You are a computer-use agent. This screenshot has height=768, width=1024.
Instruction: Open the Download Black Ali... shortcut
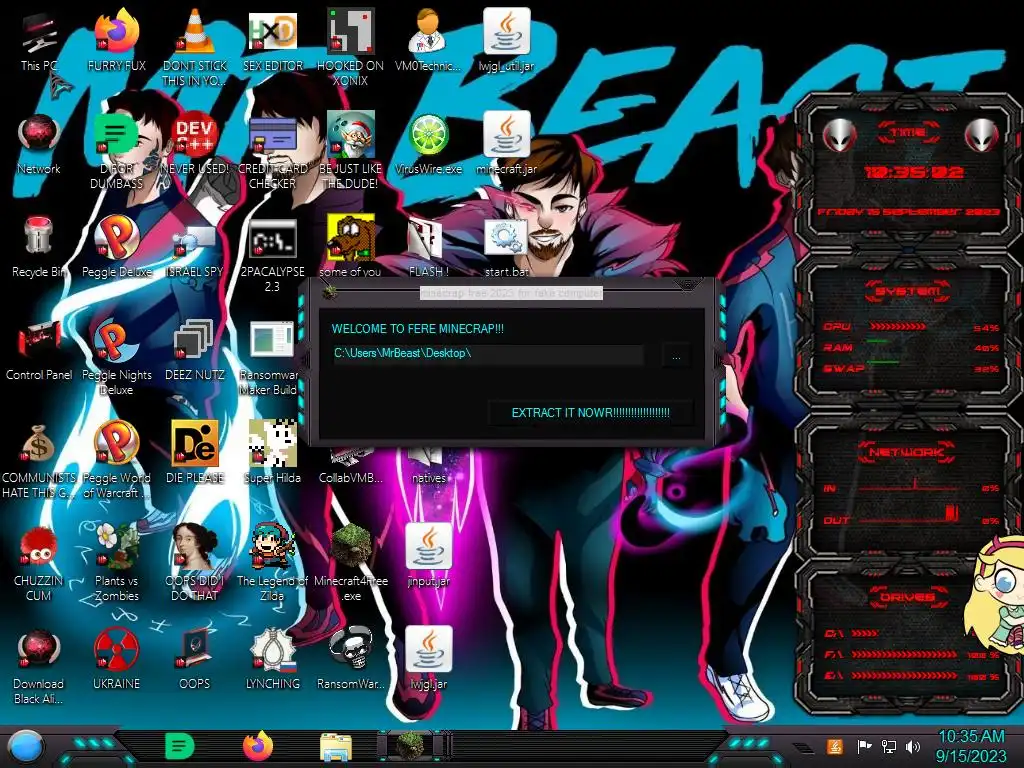coord(39,649)
